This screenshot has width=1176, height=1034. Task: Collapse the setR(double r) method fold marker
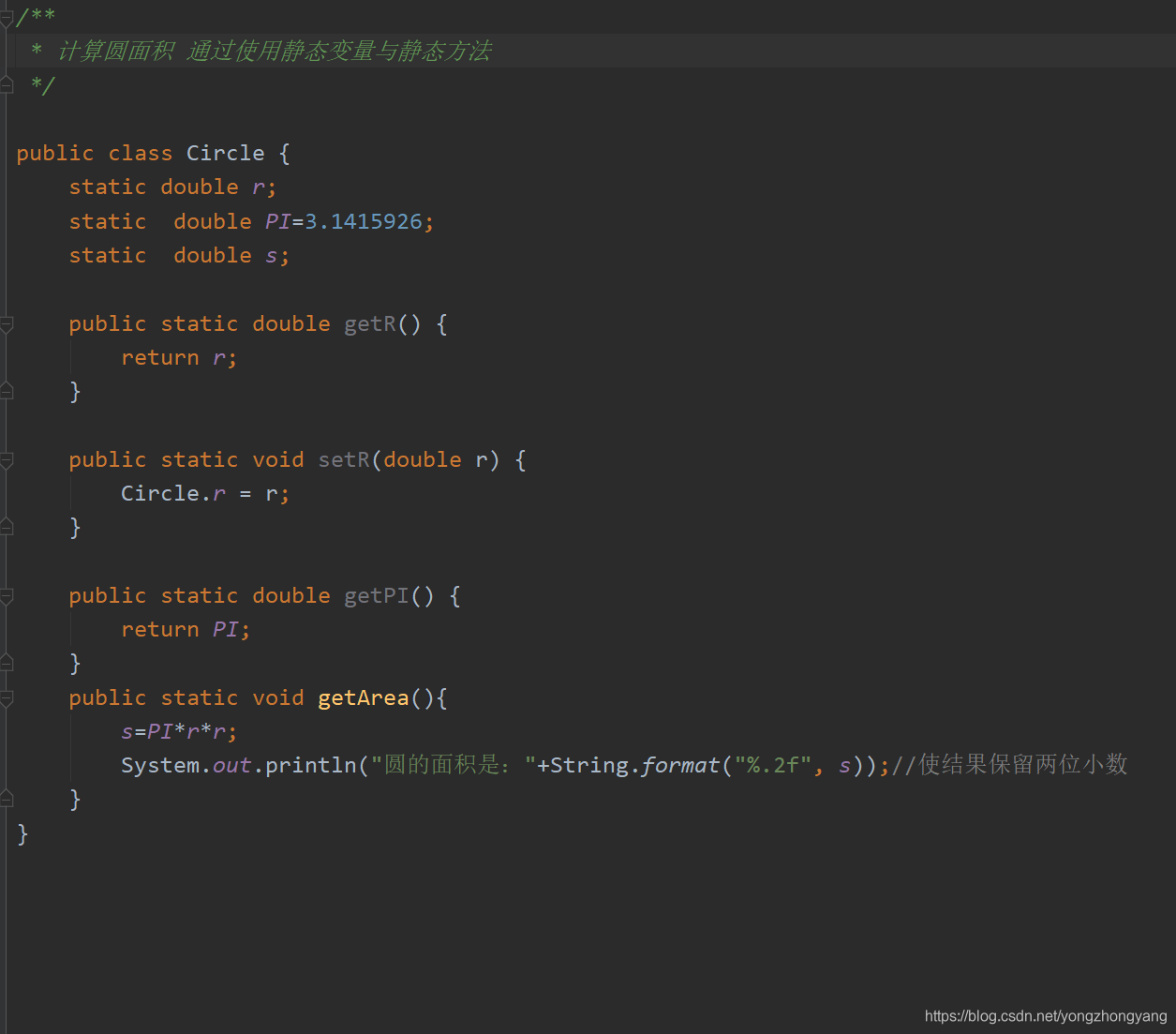(x=7, y=460)
